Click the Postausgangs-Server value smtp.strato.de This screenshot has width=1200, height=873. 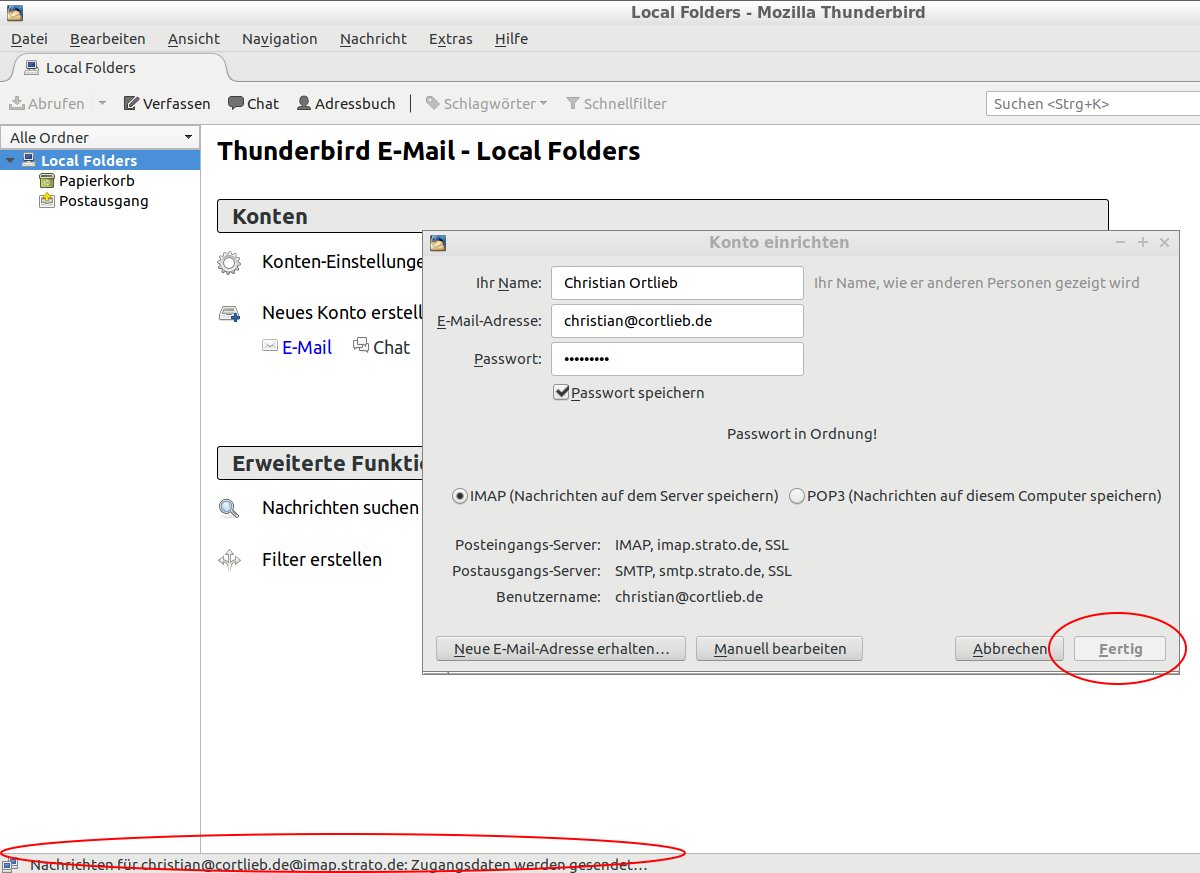[703, 572]
